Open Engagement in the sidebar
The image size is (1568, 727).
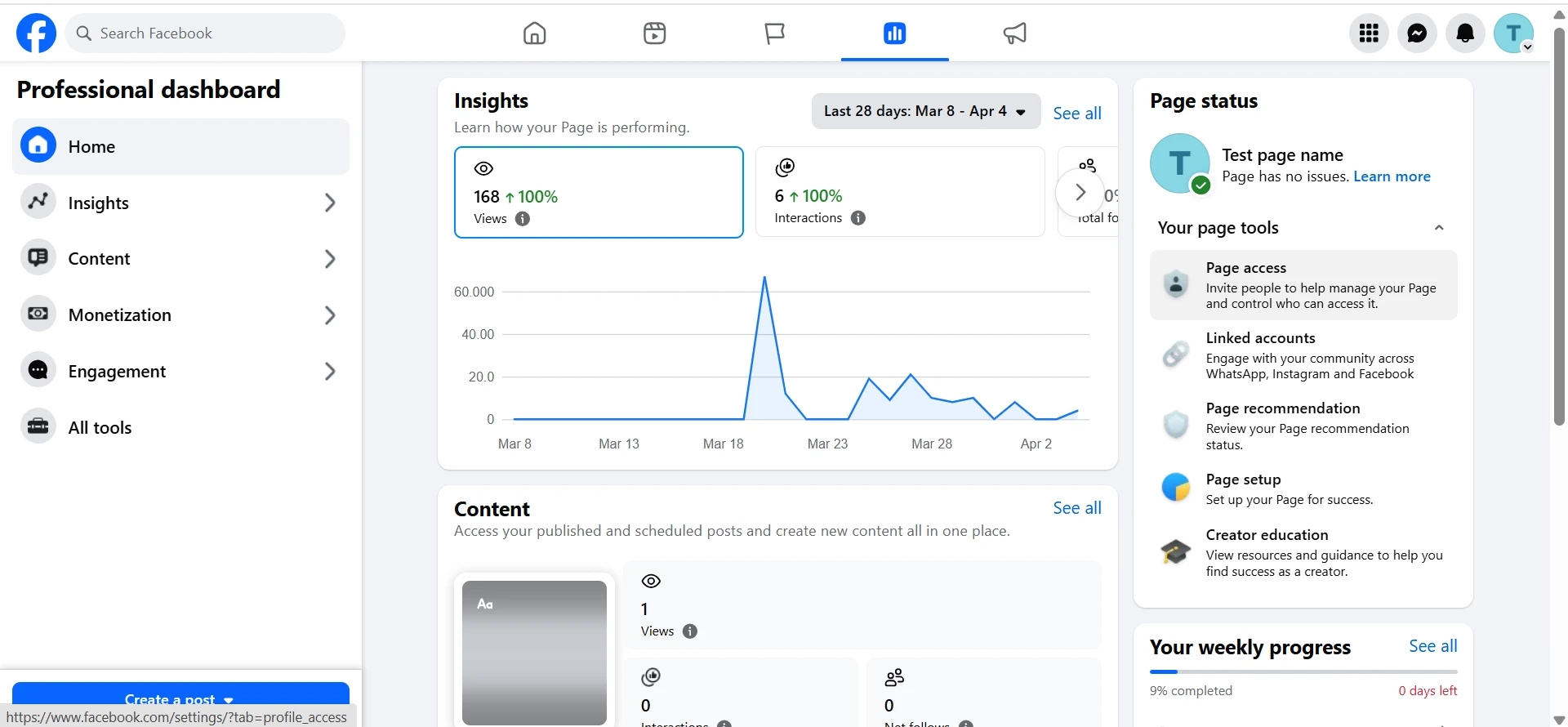coord(180,372)
